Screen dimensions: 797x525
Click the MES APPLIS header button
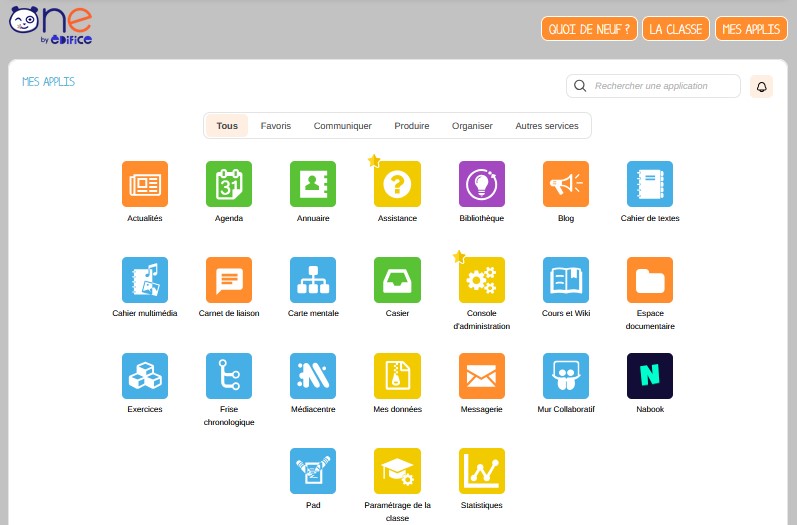click(751, 29)
